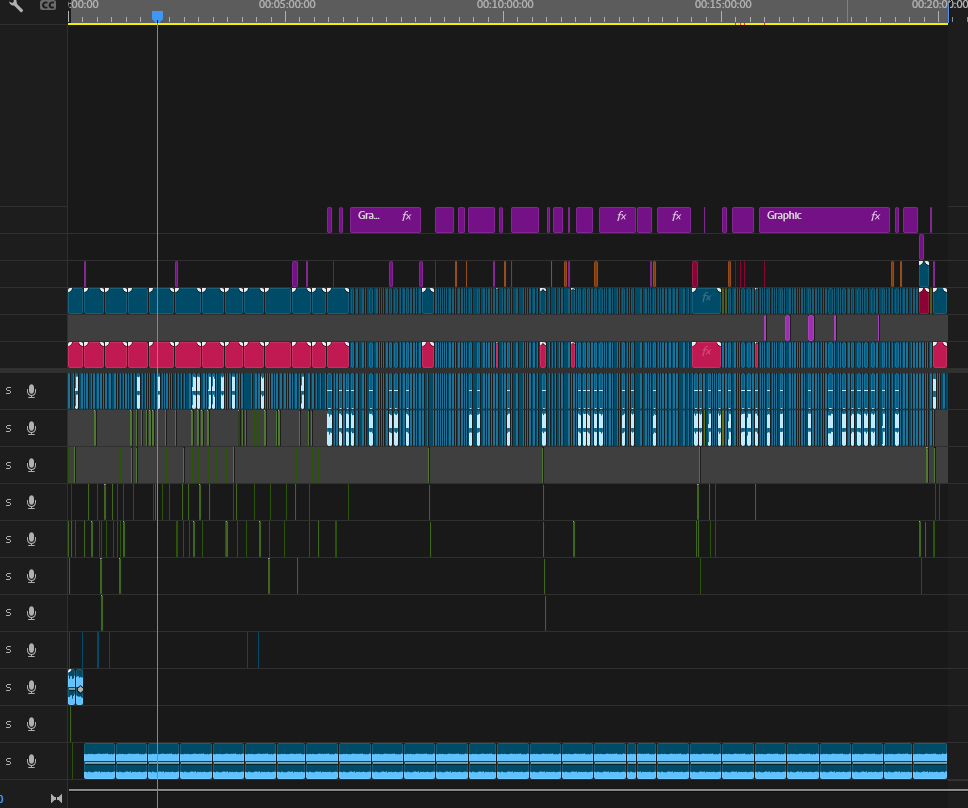Screen dimensions: 968x808
Task: Click voice-over mic on bottom music track
Action: pos(31,761)
